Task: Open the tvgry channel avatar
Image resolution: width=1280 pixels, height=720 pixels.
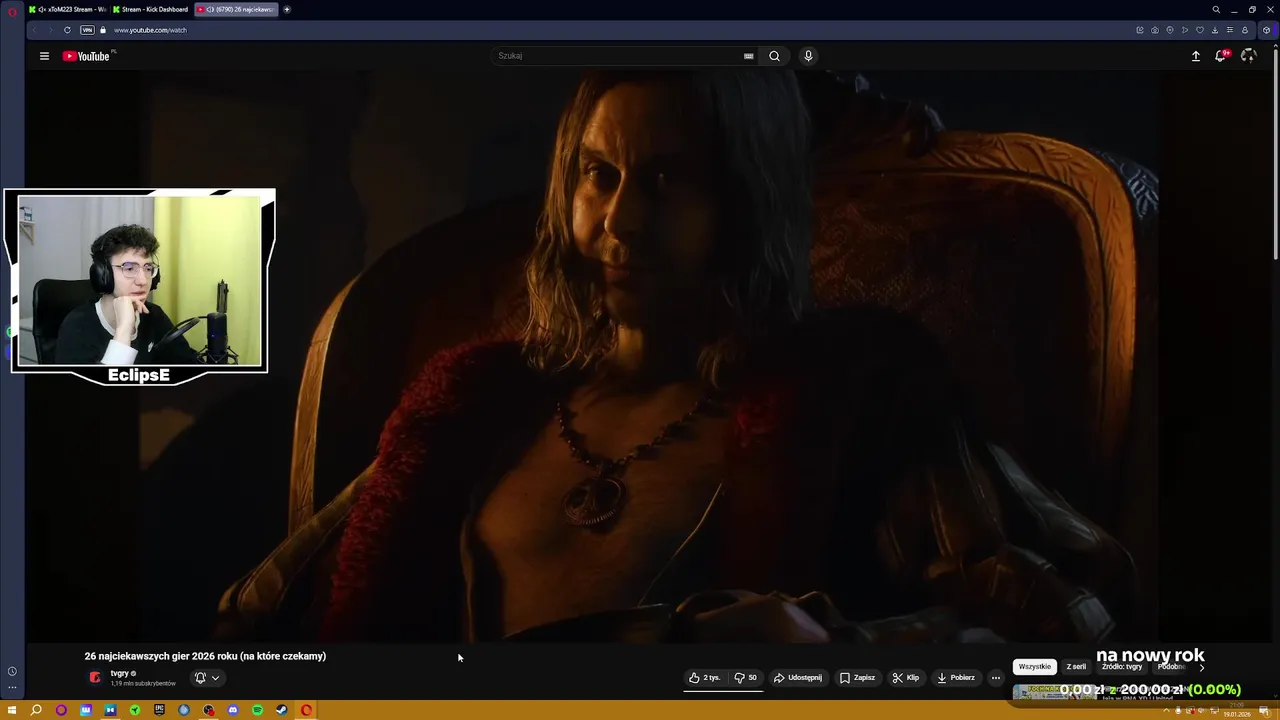Action: [x=95, y=677]
